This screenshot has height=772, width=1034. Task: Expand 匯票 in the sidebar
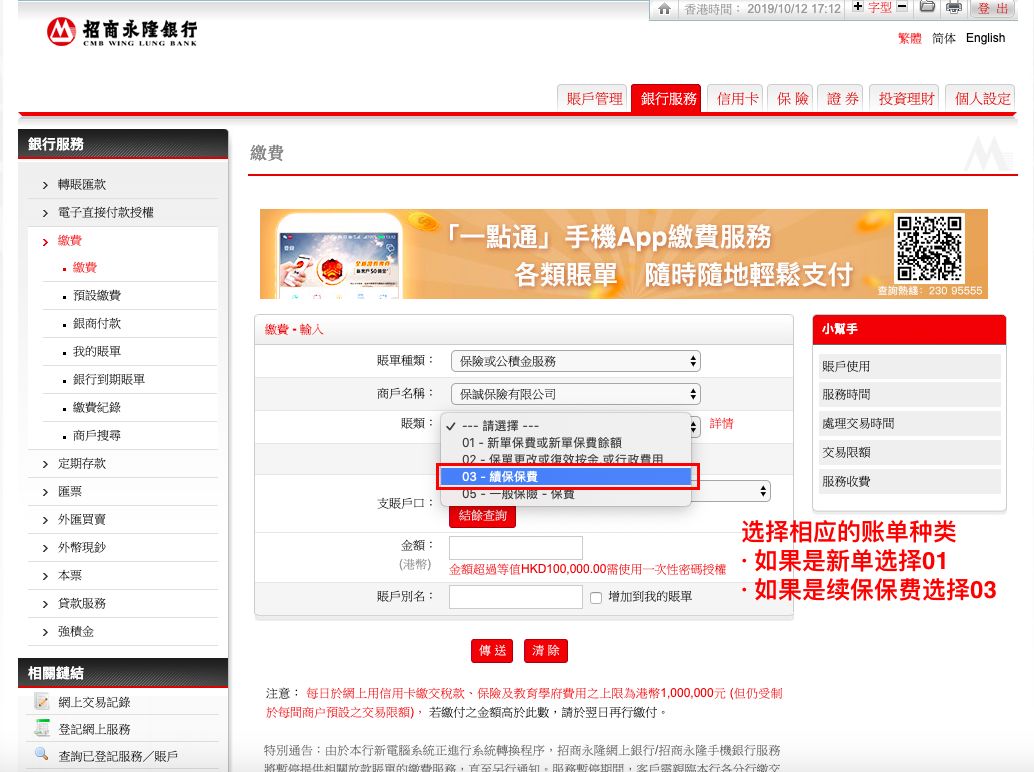click(70, 491)
